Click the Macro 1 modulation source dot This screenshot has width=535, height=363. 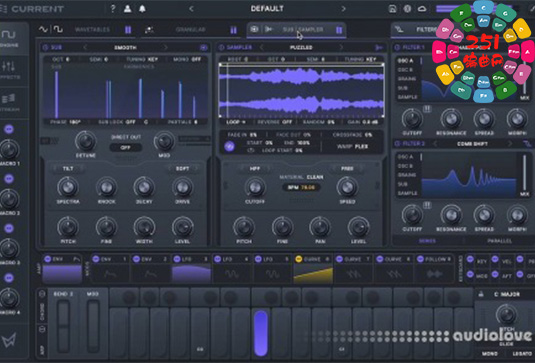[x=9, y=129]
